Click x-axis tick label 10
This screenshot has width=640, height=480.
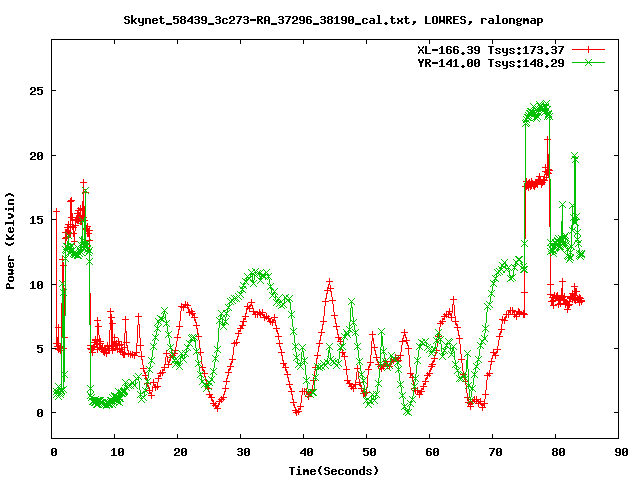[117, 452]
